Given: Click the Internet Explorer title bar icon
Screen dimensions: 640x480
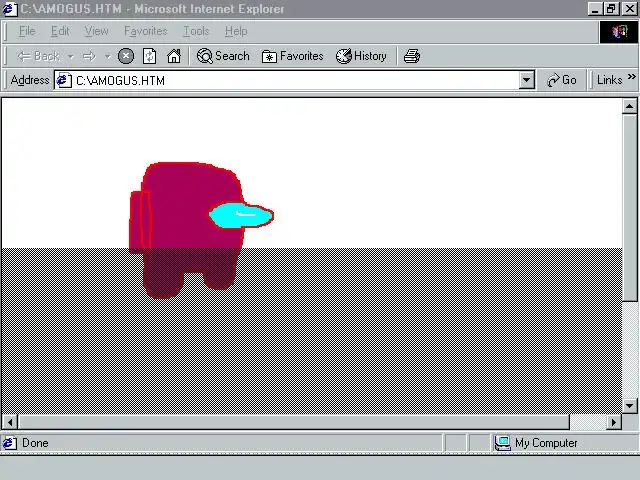Looking at the screenshot, I should (x=9, y=9).
